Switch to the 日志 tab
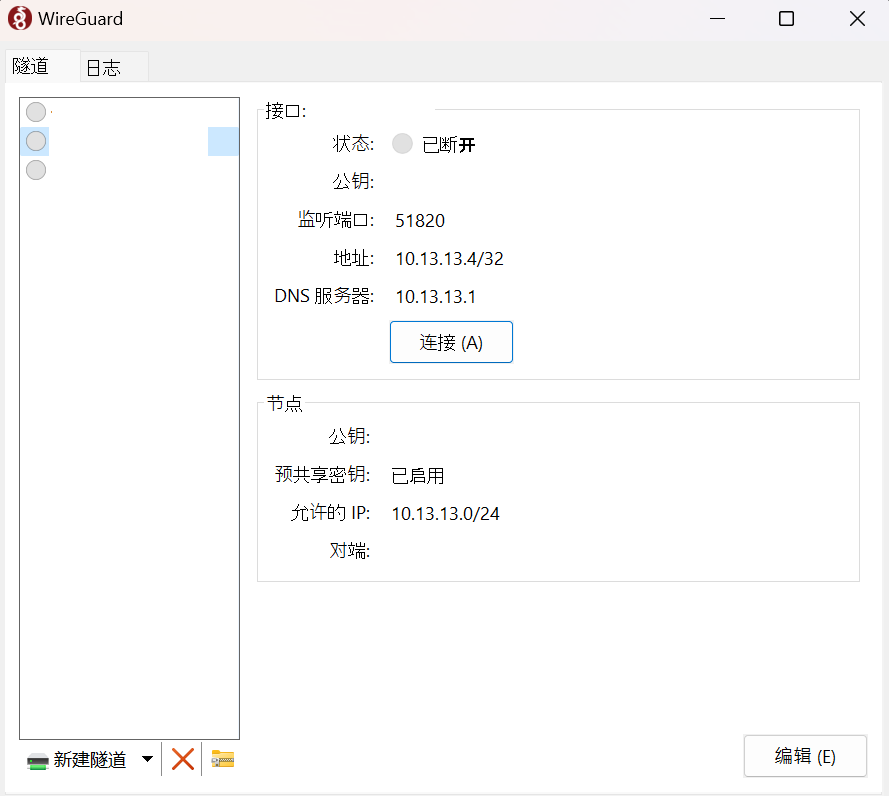 114,67
